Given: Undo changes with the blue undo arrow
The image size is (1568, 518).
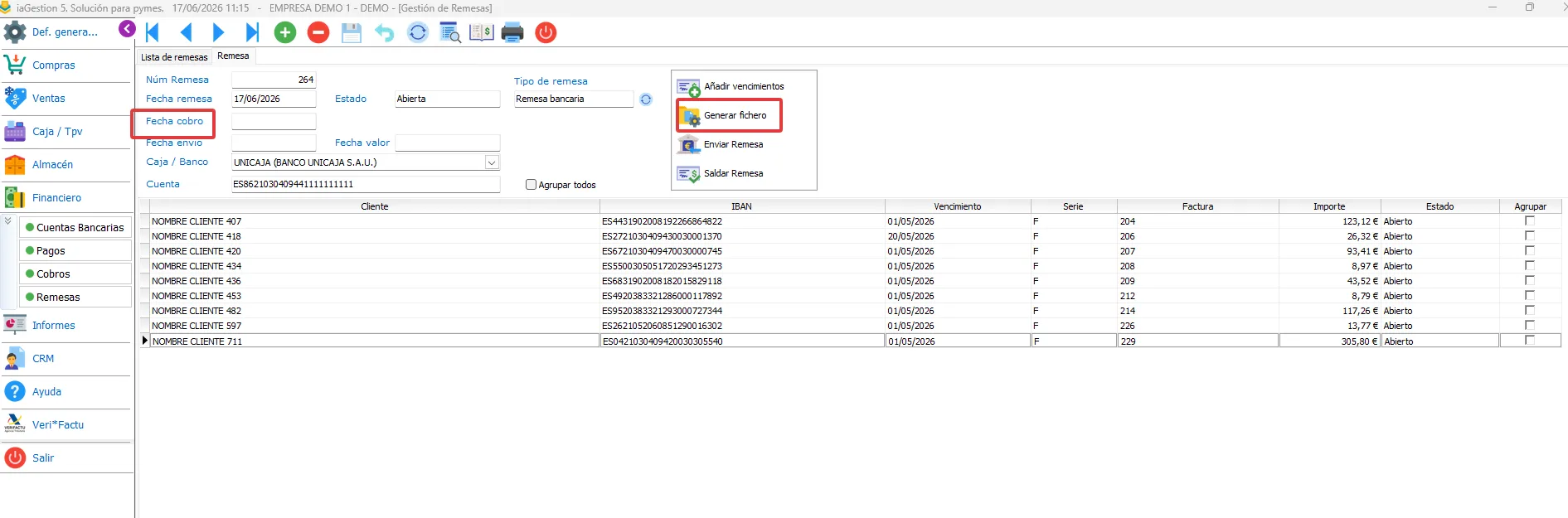Looking at the screenshot, I should tap(384, 32).
